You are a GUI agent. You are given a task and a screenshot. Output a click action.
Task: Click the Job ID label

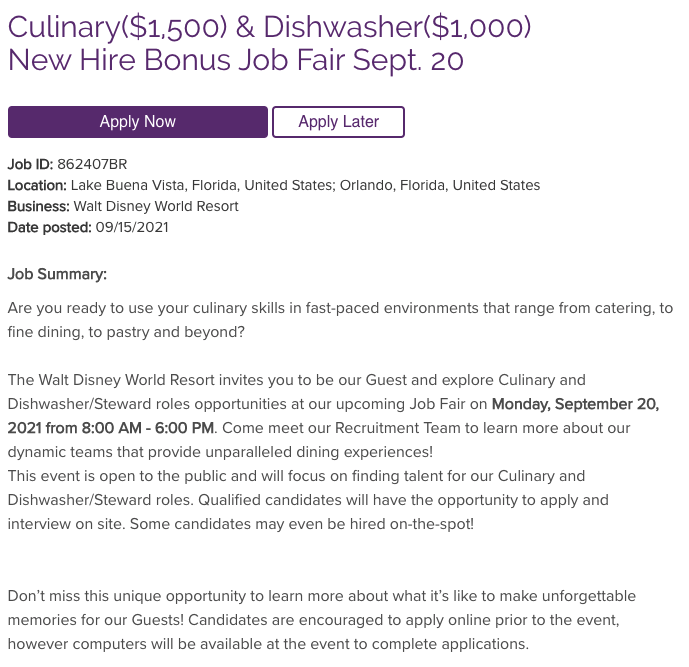click(x=30, y=164)
